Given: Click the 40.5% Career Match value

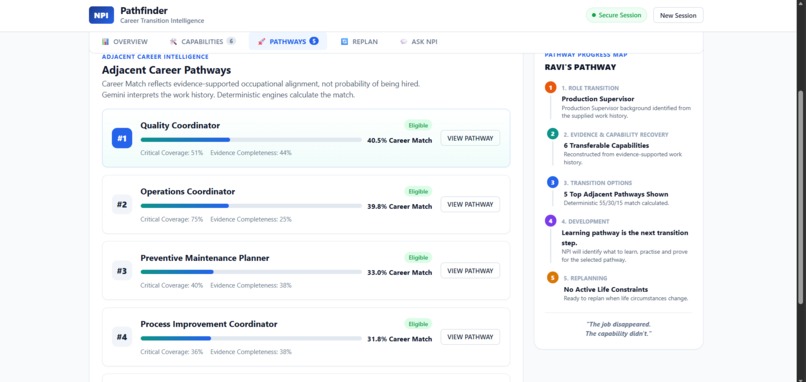Looking at the screenshot, I should tap(399, 140).
